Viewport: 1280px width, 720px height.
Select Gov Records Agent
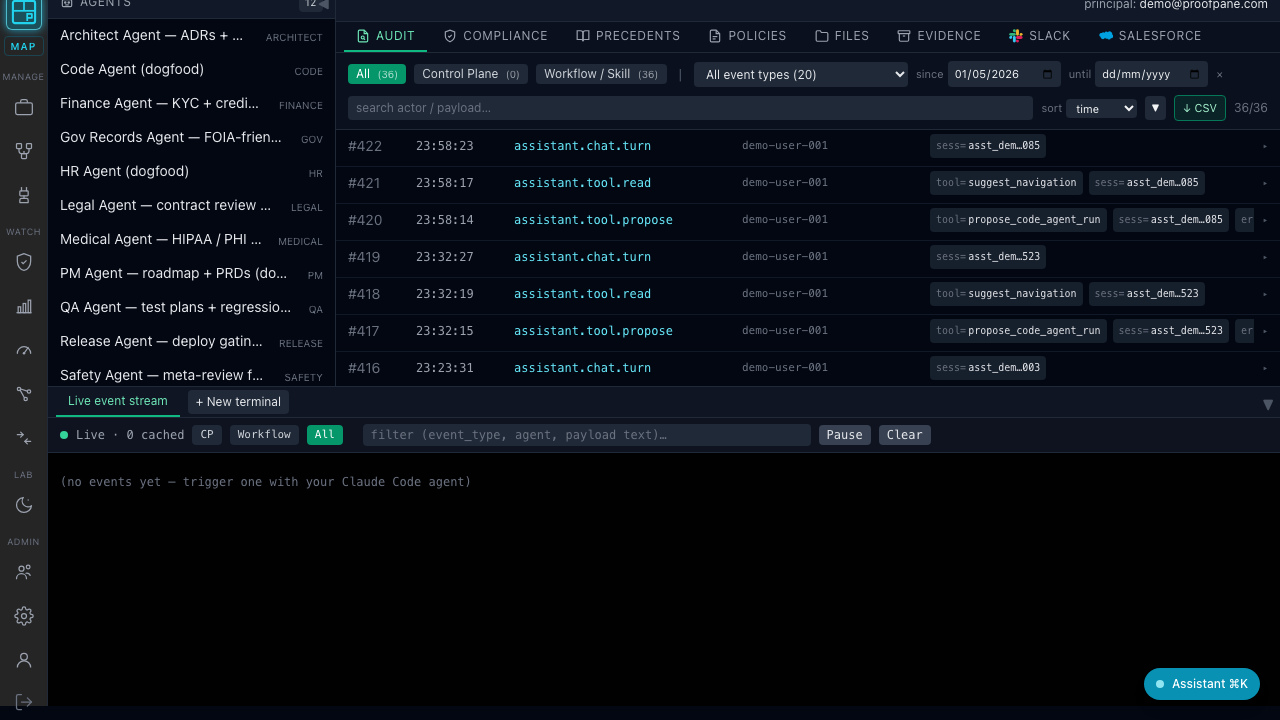pos(191,138)
